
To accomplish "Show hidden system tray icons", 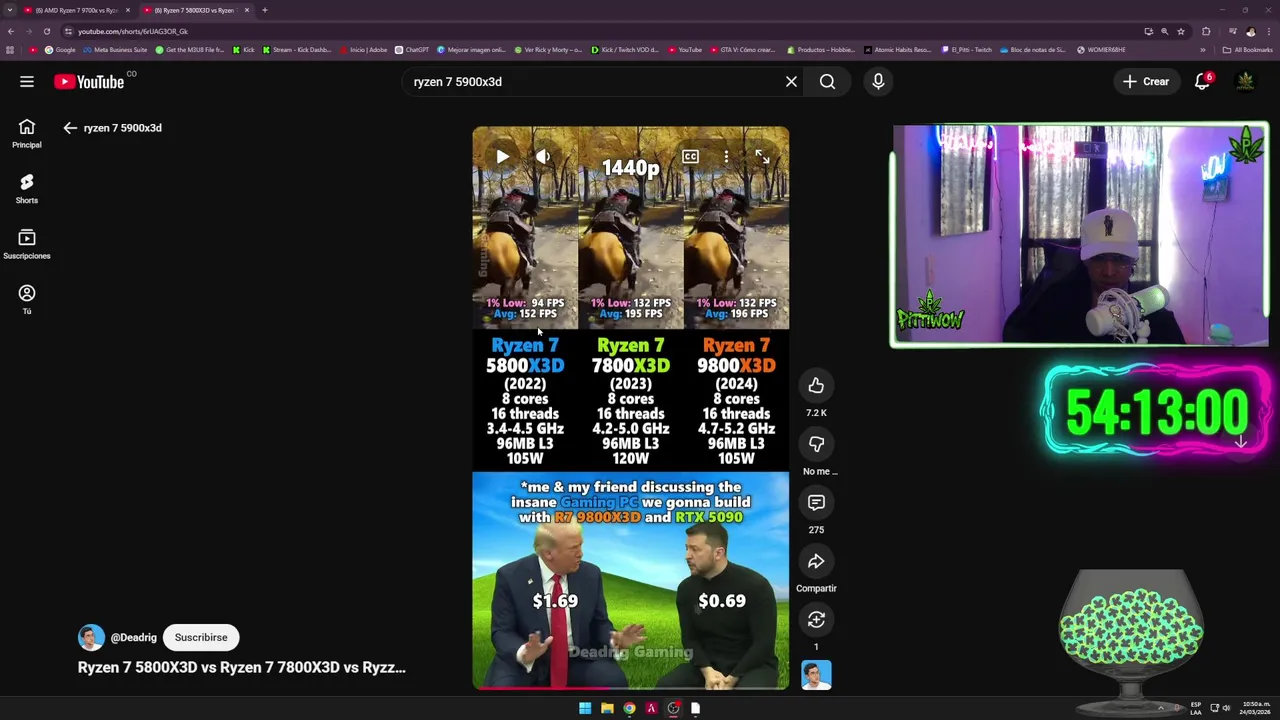I will pyautogui.click(x=1161, y=708).
